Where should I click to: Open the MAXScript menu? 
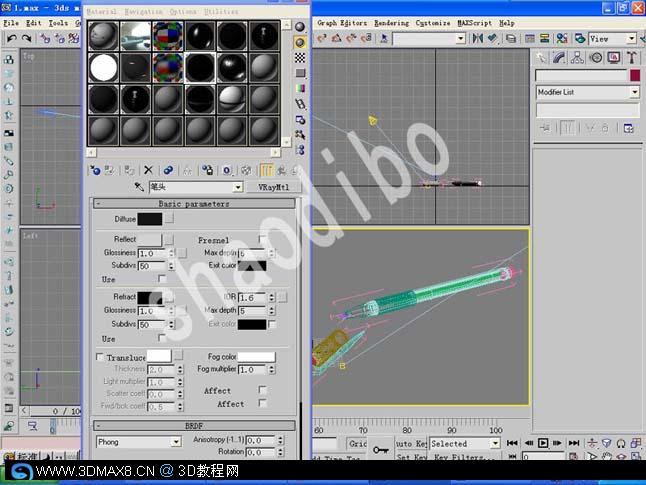475,23
